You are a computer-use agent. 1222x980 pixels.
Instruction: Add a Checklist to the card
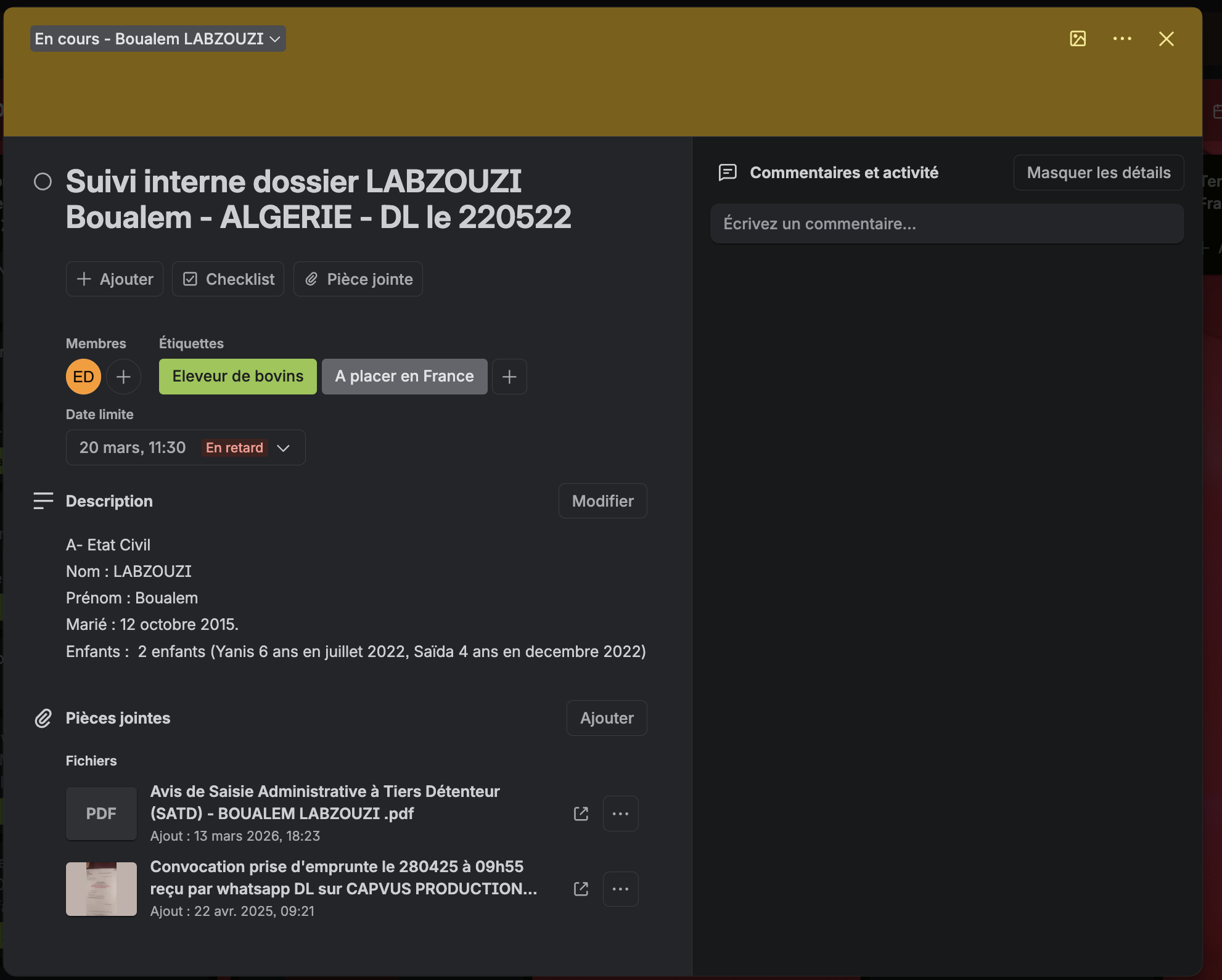(228, 279)
